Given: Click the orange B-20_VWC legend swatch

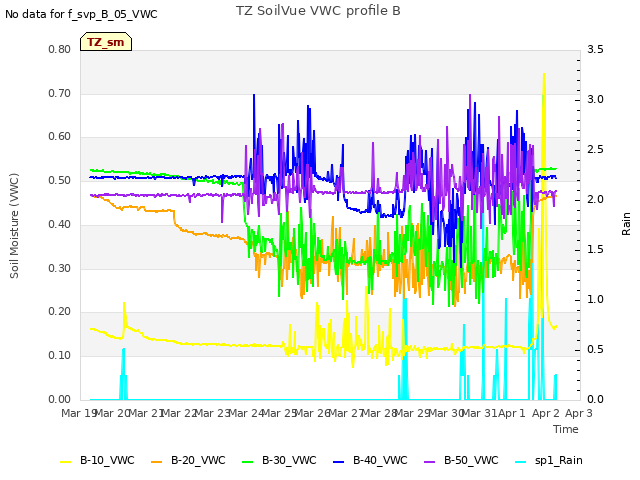Looking at the screenshot, I should (157, 462).
